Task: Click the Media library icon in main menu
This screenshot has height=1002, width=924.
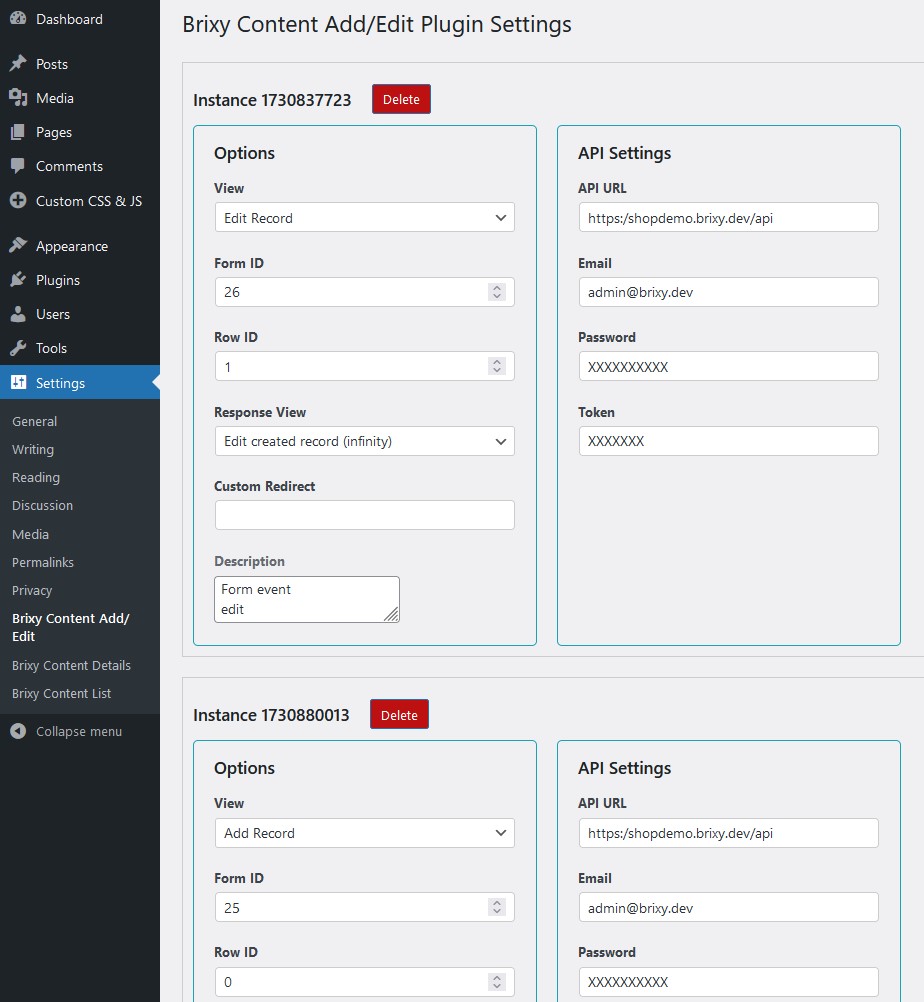Action: [x=18, y=98]
